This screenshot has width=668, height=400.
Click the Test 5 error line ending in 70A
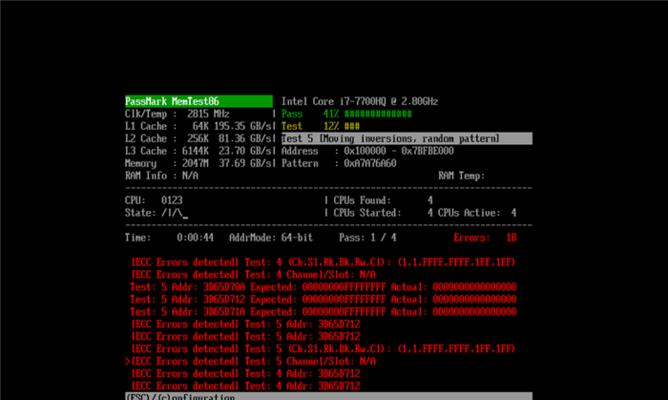[323, 287]
